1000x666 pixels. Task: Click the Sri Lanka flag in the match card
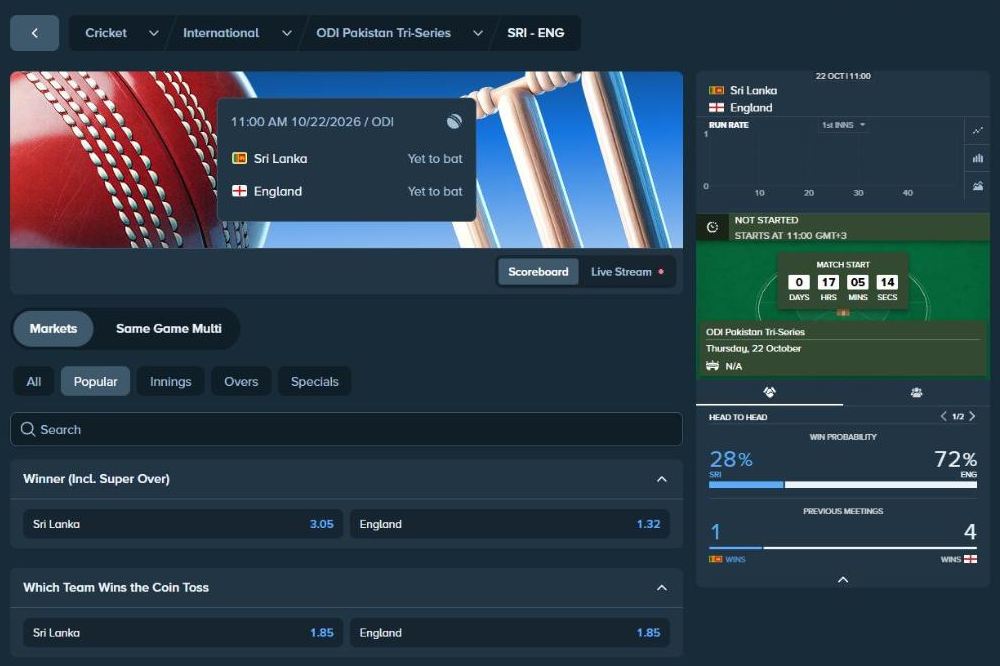pyautogui.click(x=239, y=158)
